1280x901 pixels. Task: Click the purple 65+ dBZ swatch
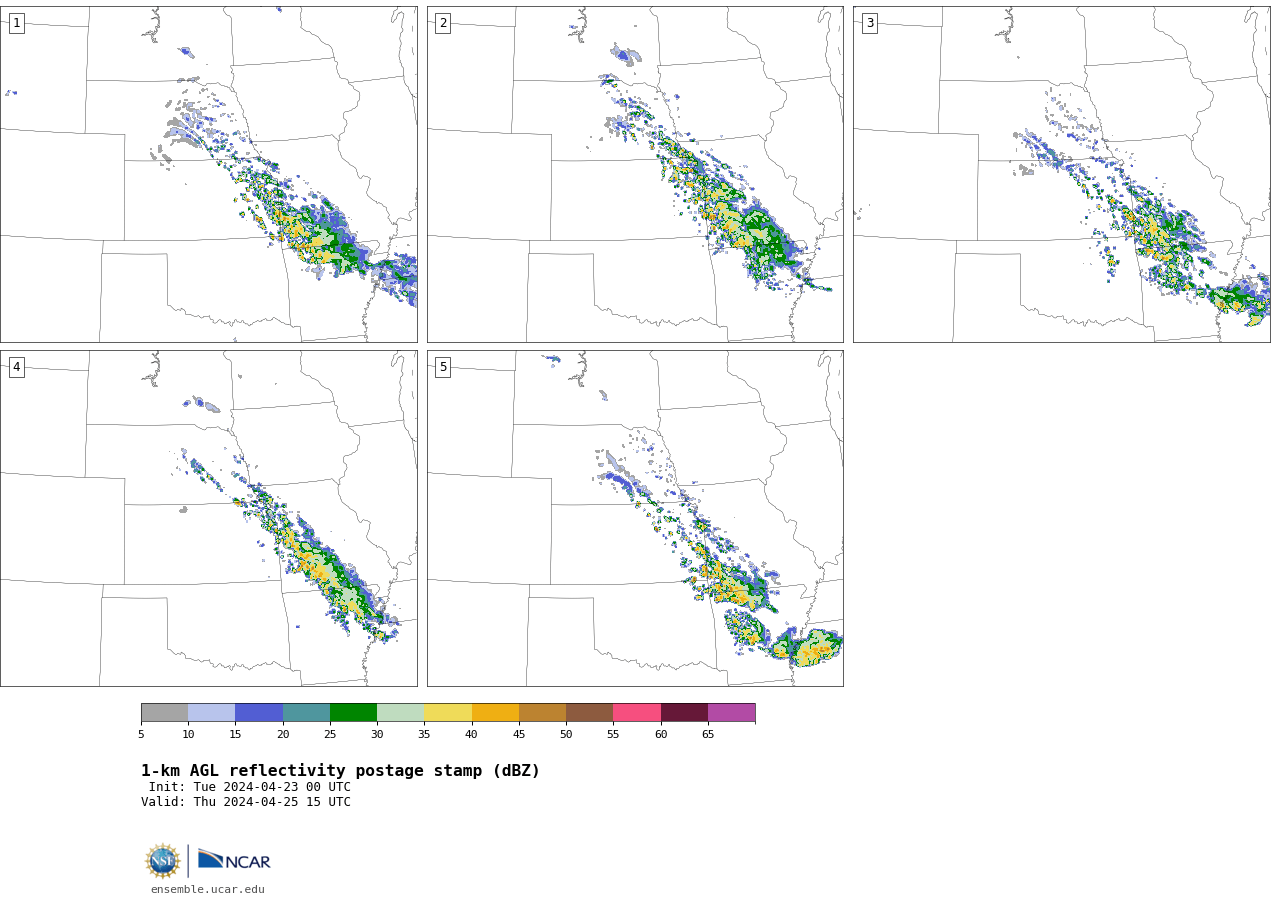tap(731, 713)
